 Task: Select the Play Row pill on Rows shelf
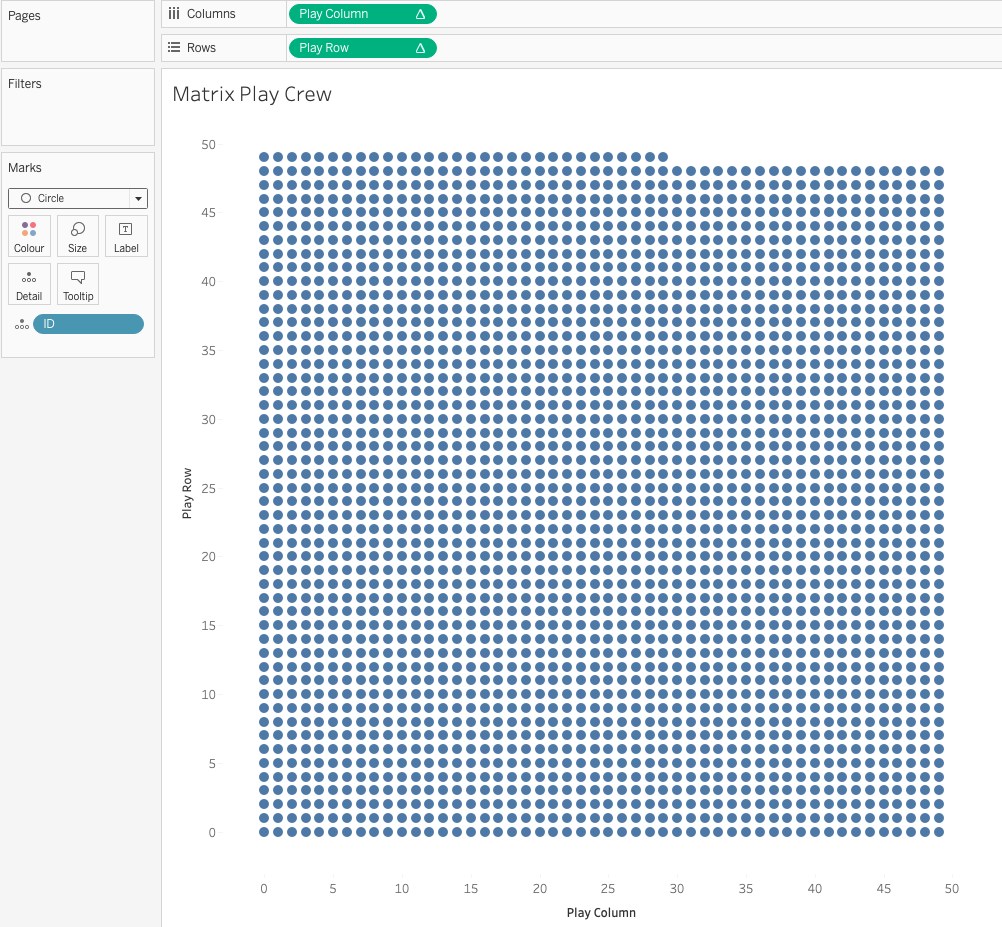point(345,48)
